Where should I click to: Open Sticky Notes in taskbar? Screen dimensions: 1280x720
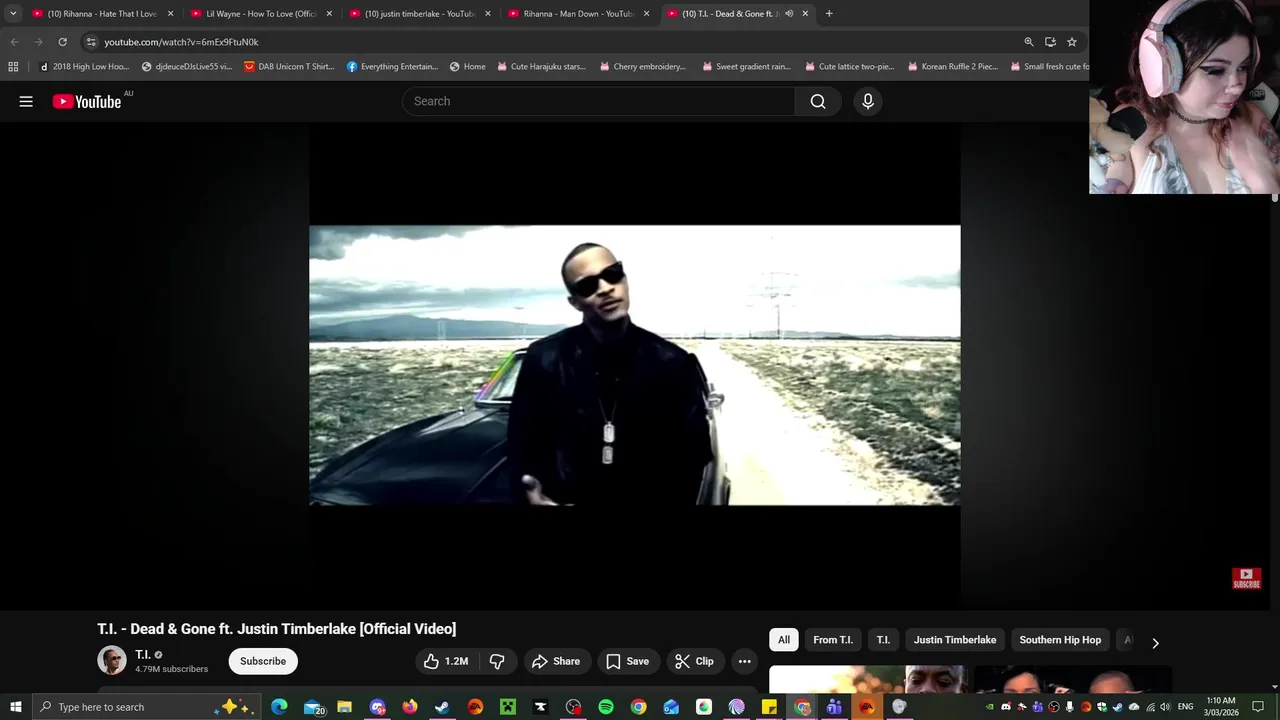769,707
